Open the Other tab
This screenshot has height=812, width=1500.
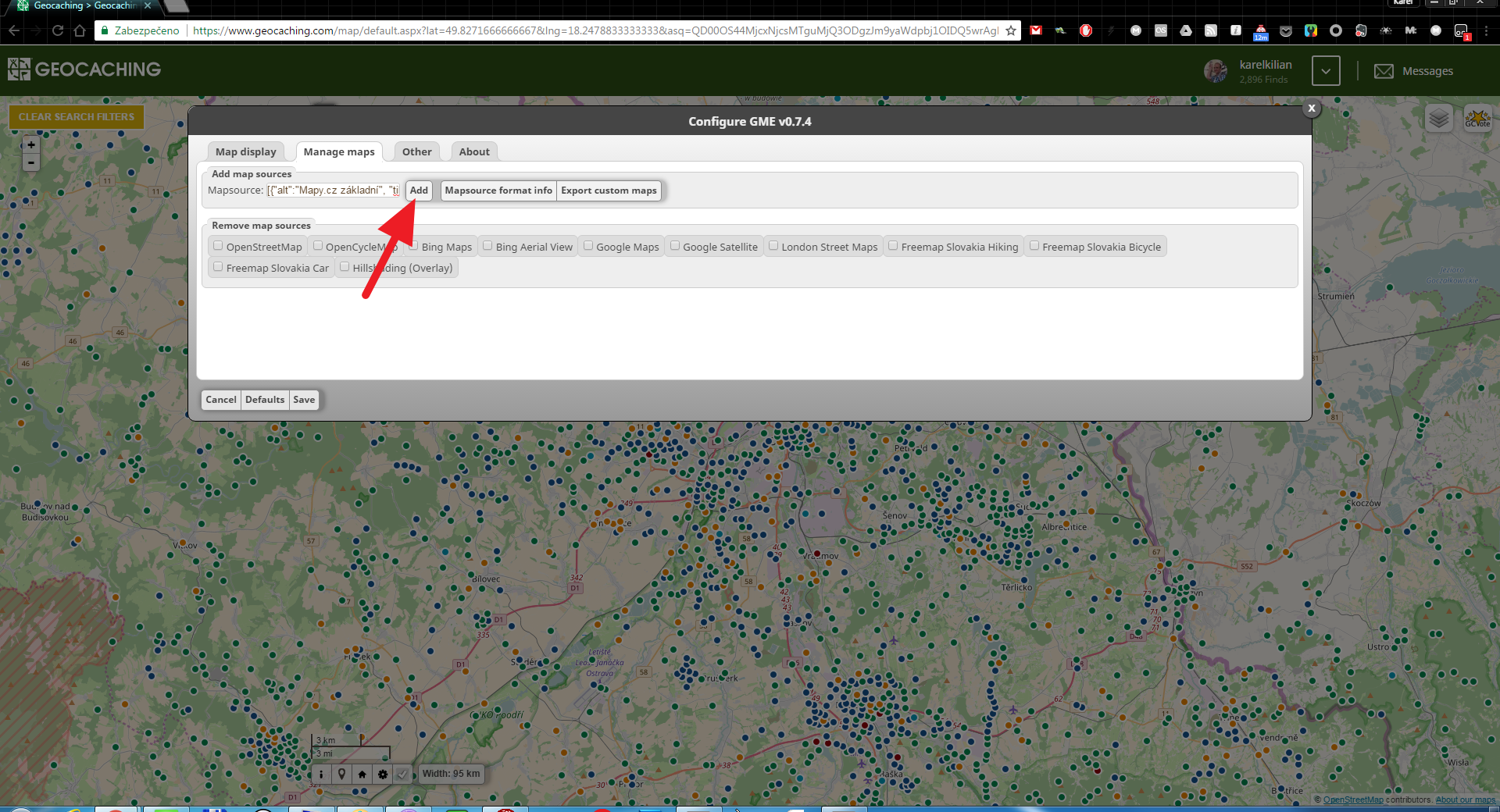click(x=417, y=151)
